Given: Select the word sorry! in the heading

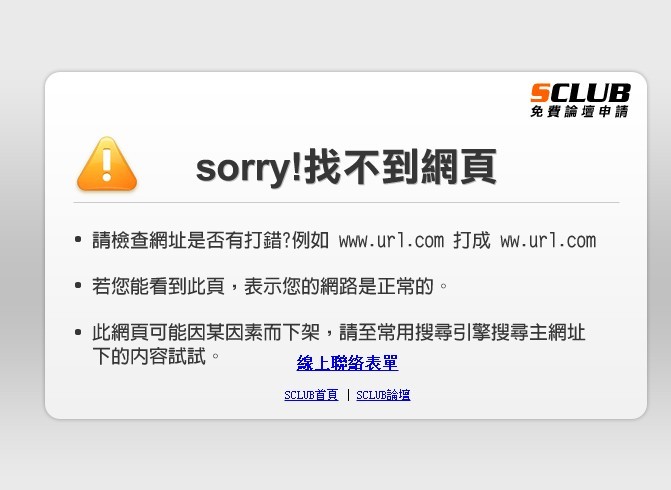Looking at the screenshot, I should click(x=249, y=169).
